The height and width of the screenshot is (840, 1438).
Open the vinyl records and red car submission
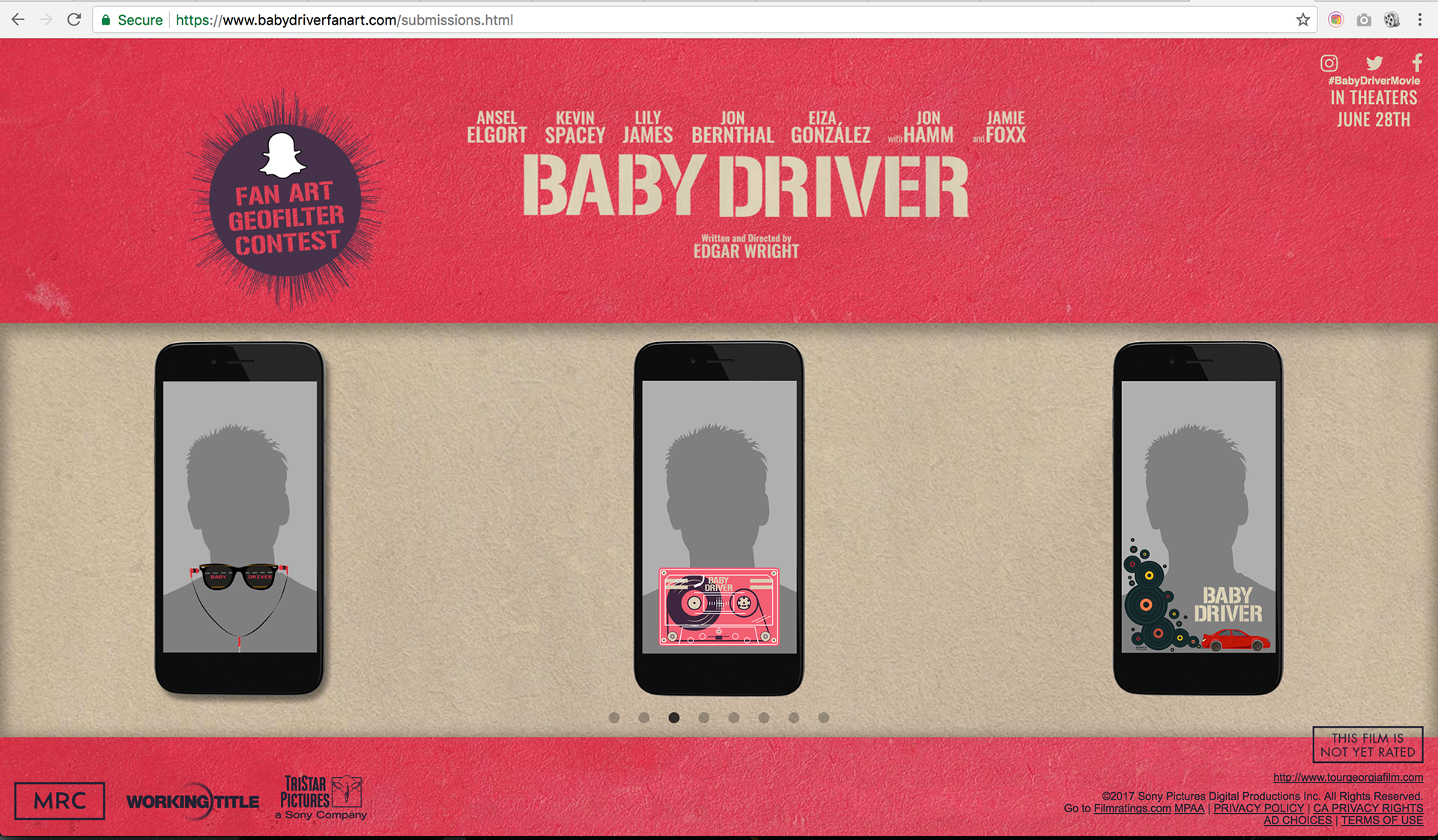tap(1198, 518)
